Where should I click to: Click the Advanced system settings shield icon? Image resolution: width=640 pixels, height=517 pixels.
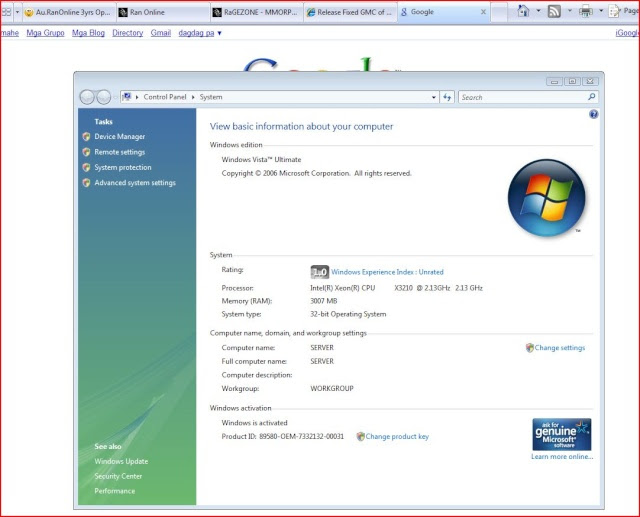[x=86, y=183]
